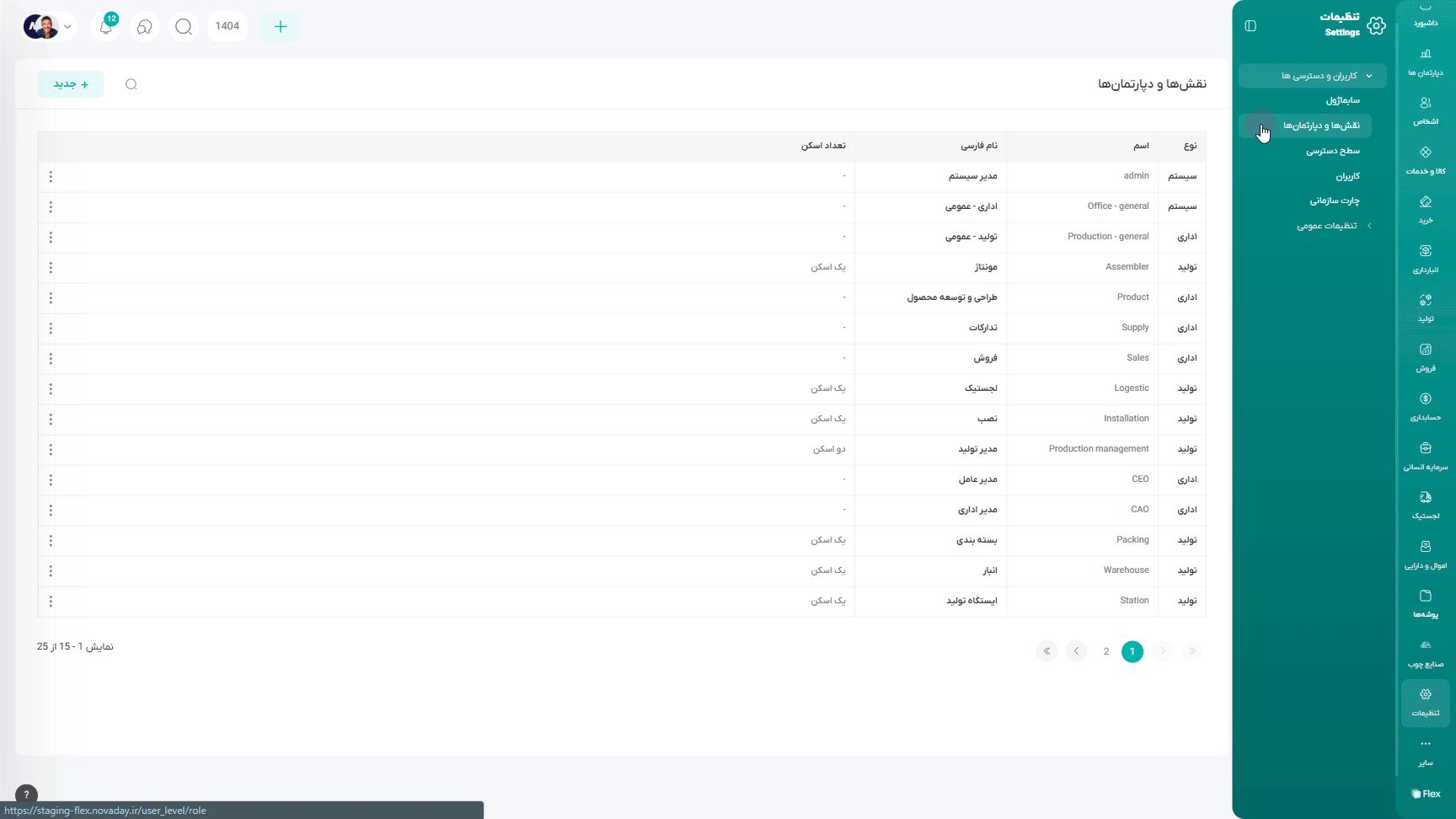Collapse the settings side panel
The width and height of the screenshot is (1456, 819).
coord(1250,26)
